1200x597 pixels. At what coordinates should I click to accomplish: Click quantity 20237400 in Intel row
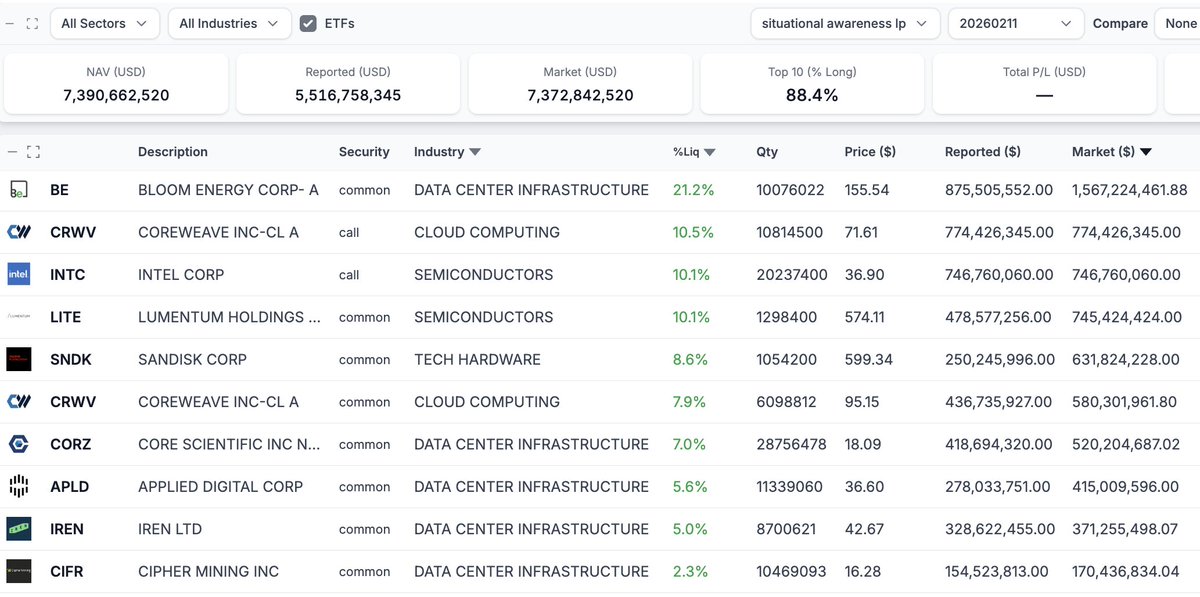[x=792, y=275]
